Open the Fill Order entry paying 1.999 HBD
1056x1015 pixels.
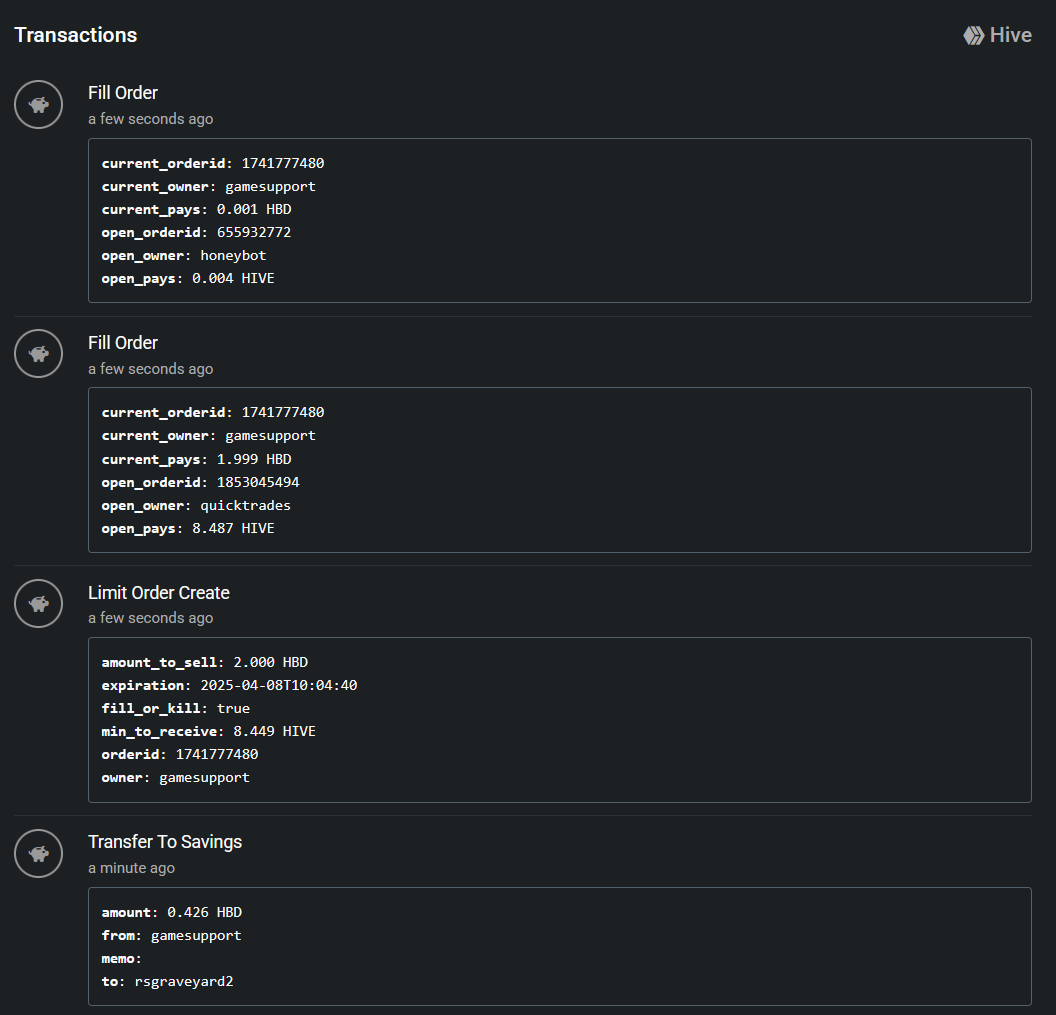[123, 343]
